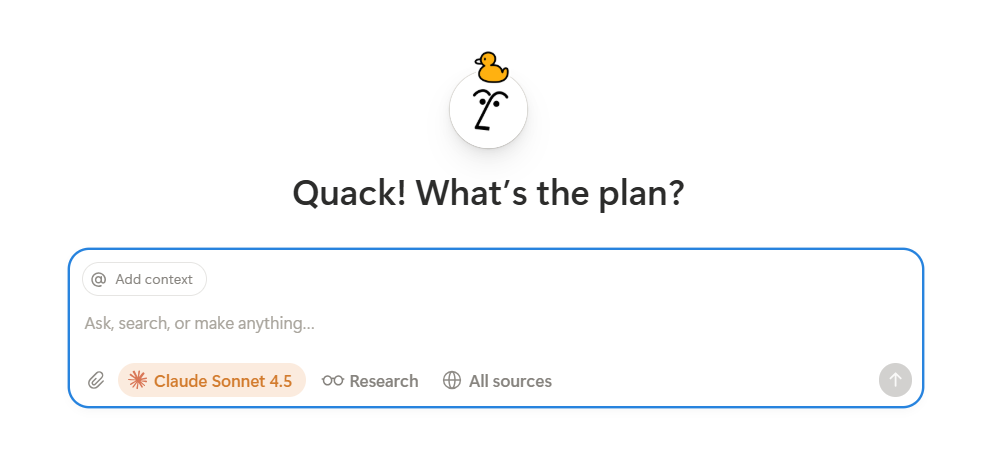This screenshot has height=465, width=997.
Task: Click the glasses icon beside Research
Action: pos(332,381)
